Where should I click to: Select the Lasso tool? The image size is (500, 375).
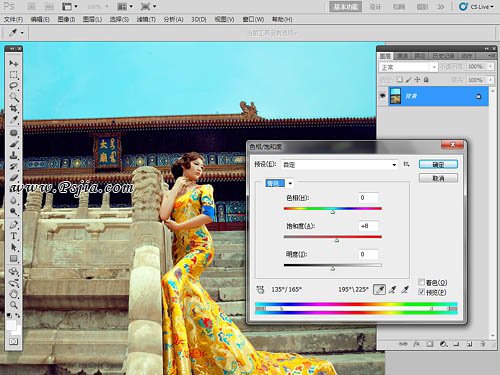point(14,85)
